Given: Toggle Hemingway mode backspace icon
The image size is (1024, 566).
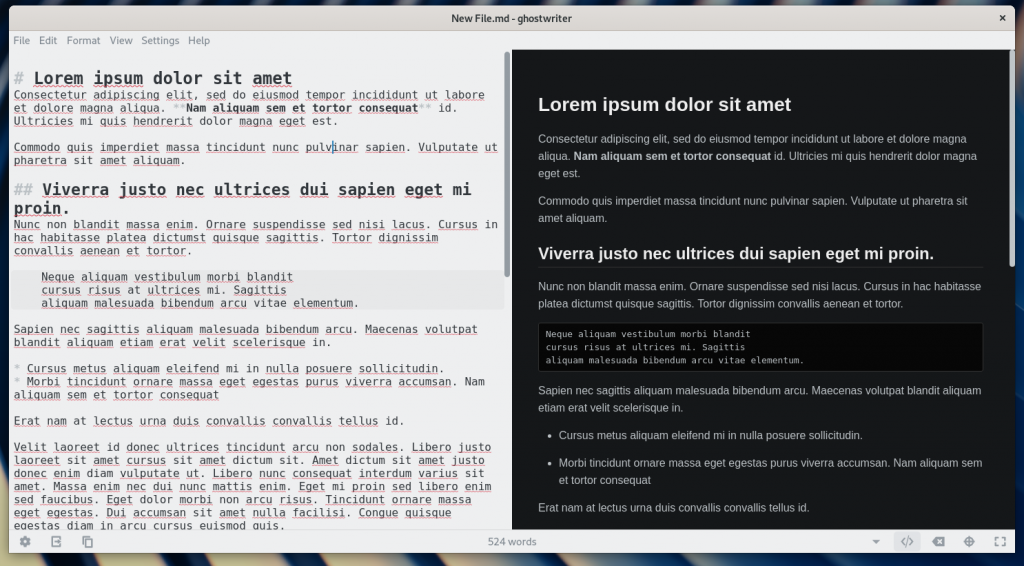Looking at the screenshot, I should [x=938, y=541].
